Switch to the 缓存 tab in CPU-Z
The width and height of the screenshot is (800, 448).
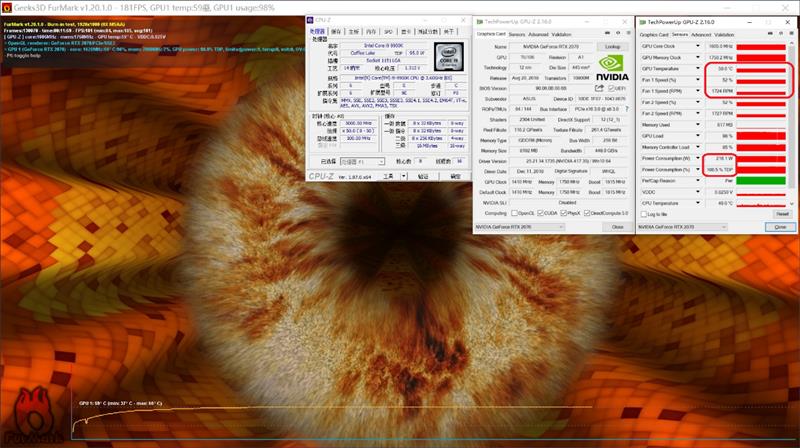click(336, 32)
